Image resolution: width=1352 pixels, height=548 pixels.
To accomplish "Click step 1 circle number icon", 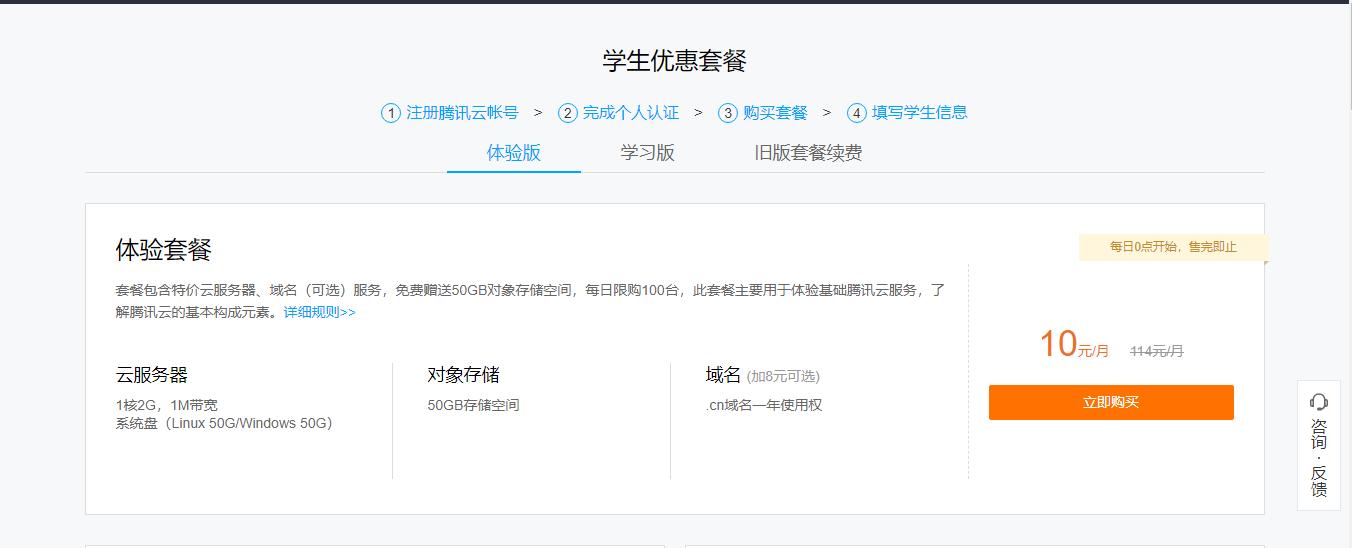I will click(x=391, y=113).
